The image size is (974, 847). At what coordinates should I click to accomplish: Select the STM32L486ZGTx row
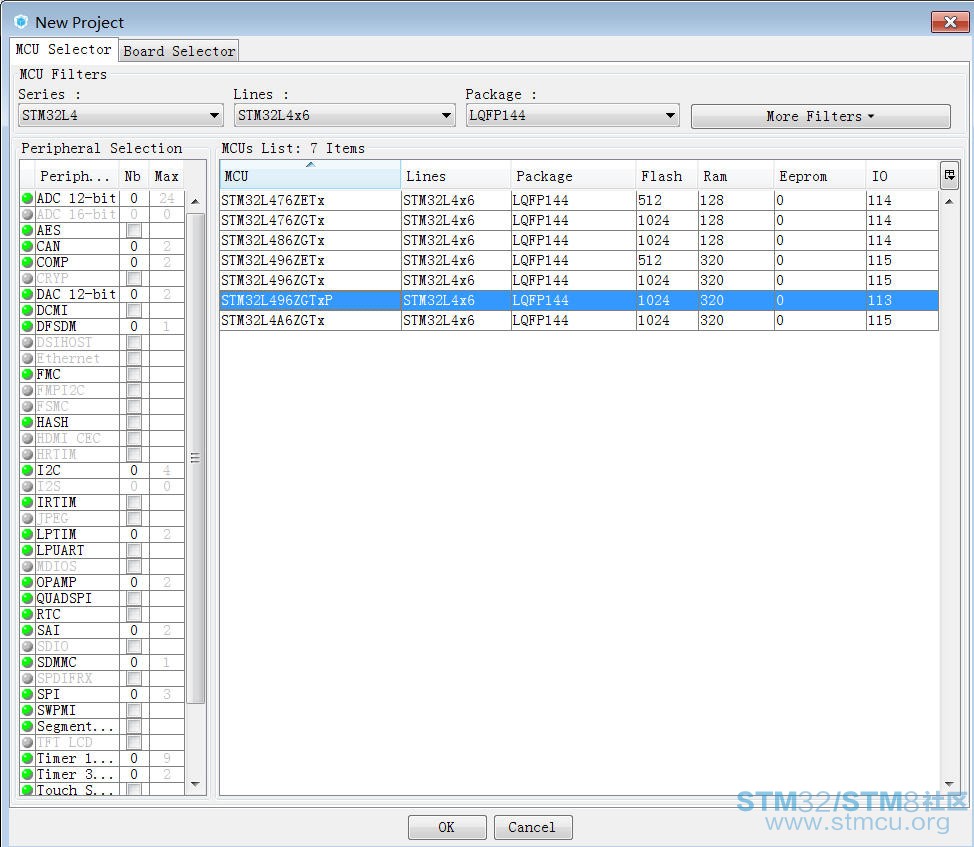[579, 240]
